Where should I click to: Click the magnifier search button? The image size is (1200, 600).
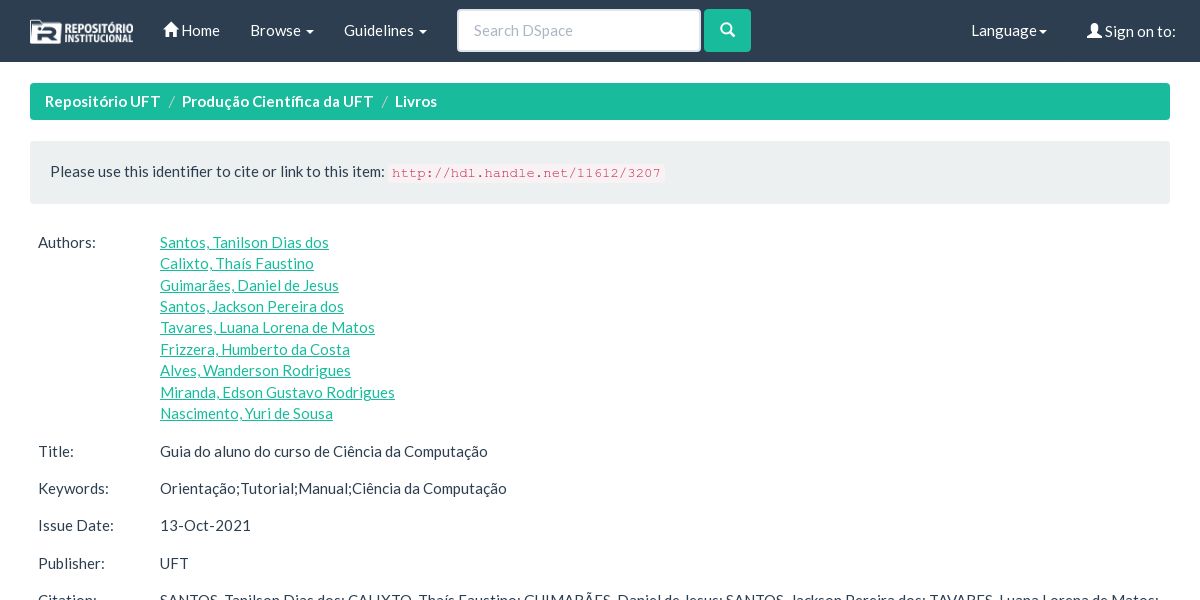pos(727,30)
